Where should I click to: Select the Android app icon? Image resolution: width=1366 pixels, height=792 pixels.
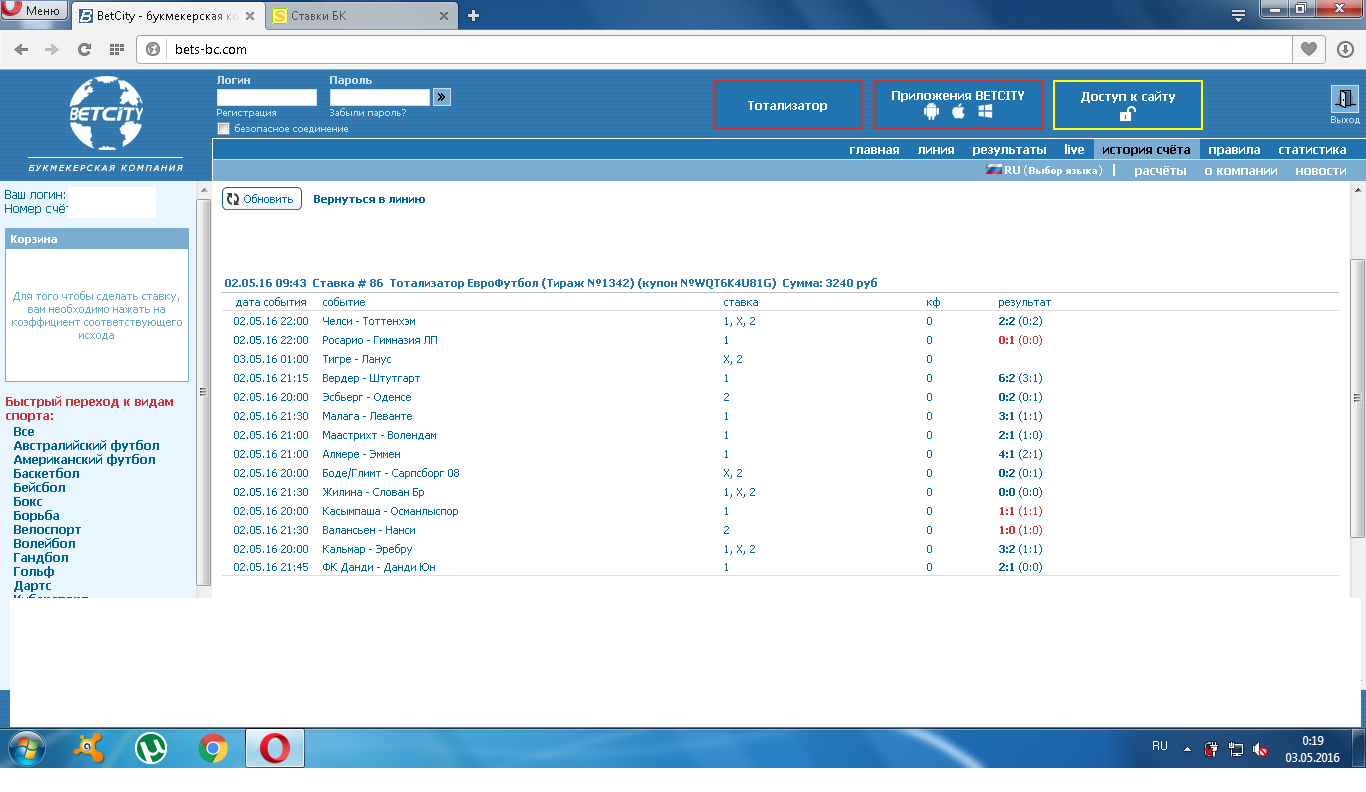(x=932, y=112)
